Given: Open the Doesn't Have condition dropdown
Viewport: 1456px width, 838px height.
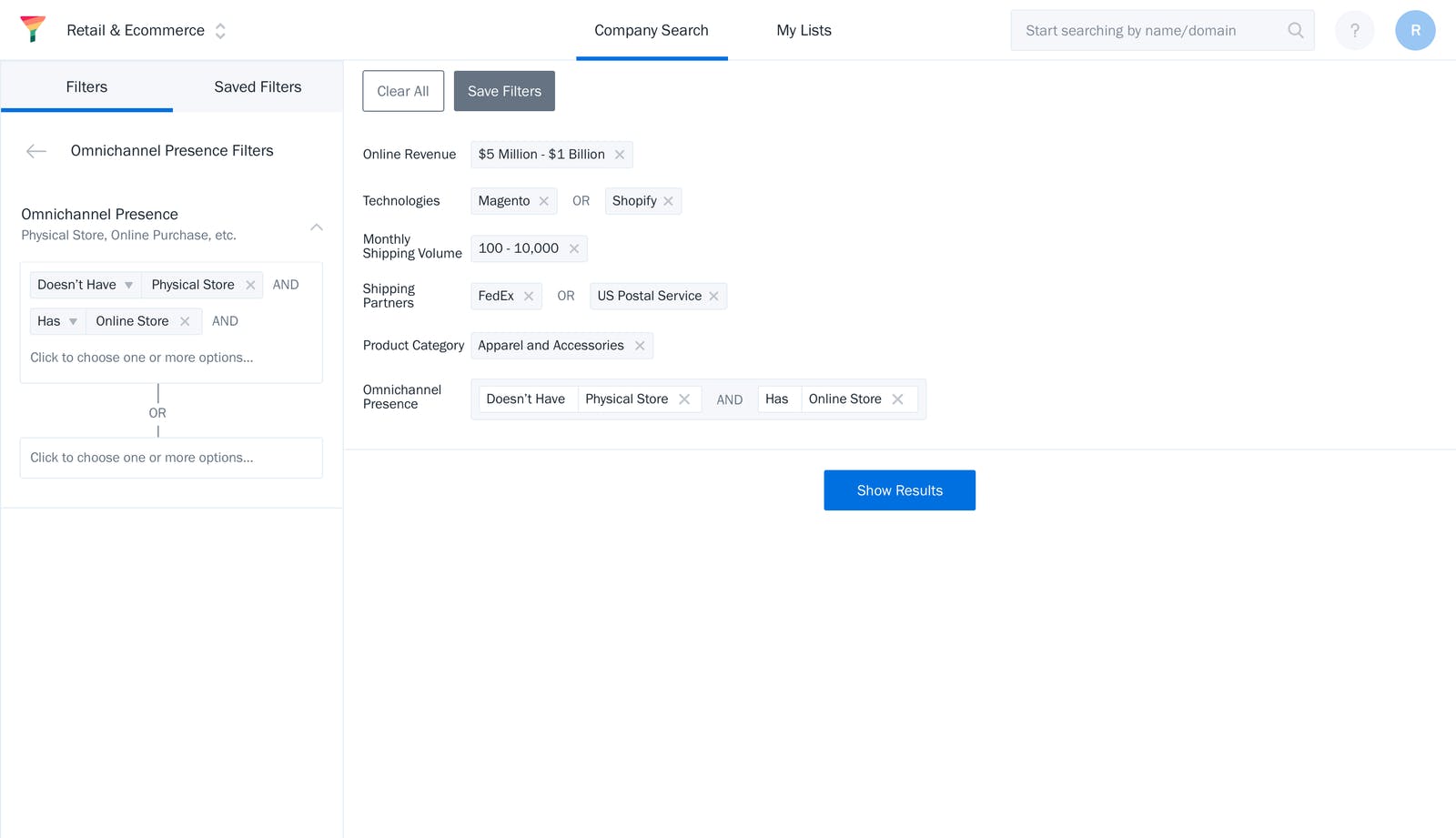Looking at the screenshot, I should coord(86,285).
